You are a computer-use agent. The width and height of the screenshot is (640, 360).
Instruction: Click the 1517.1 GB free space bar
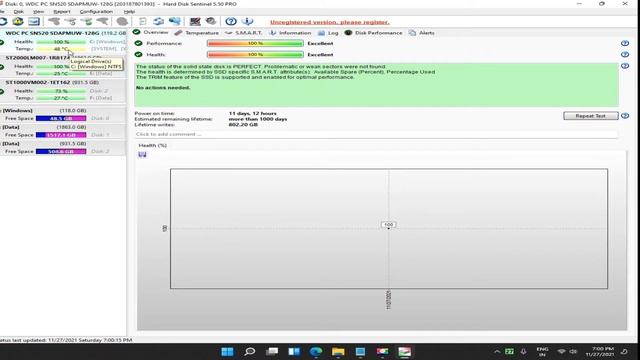pyautogui.click(x=61, y=135)
